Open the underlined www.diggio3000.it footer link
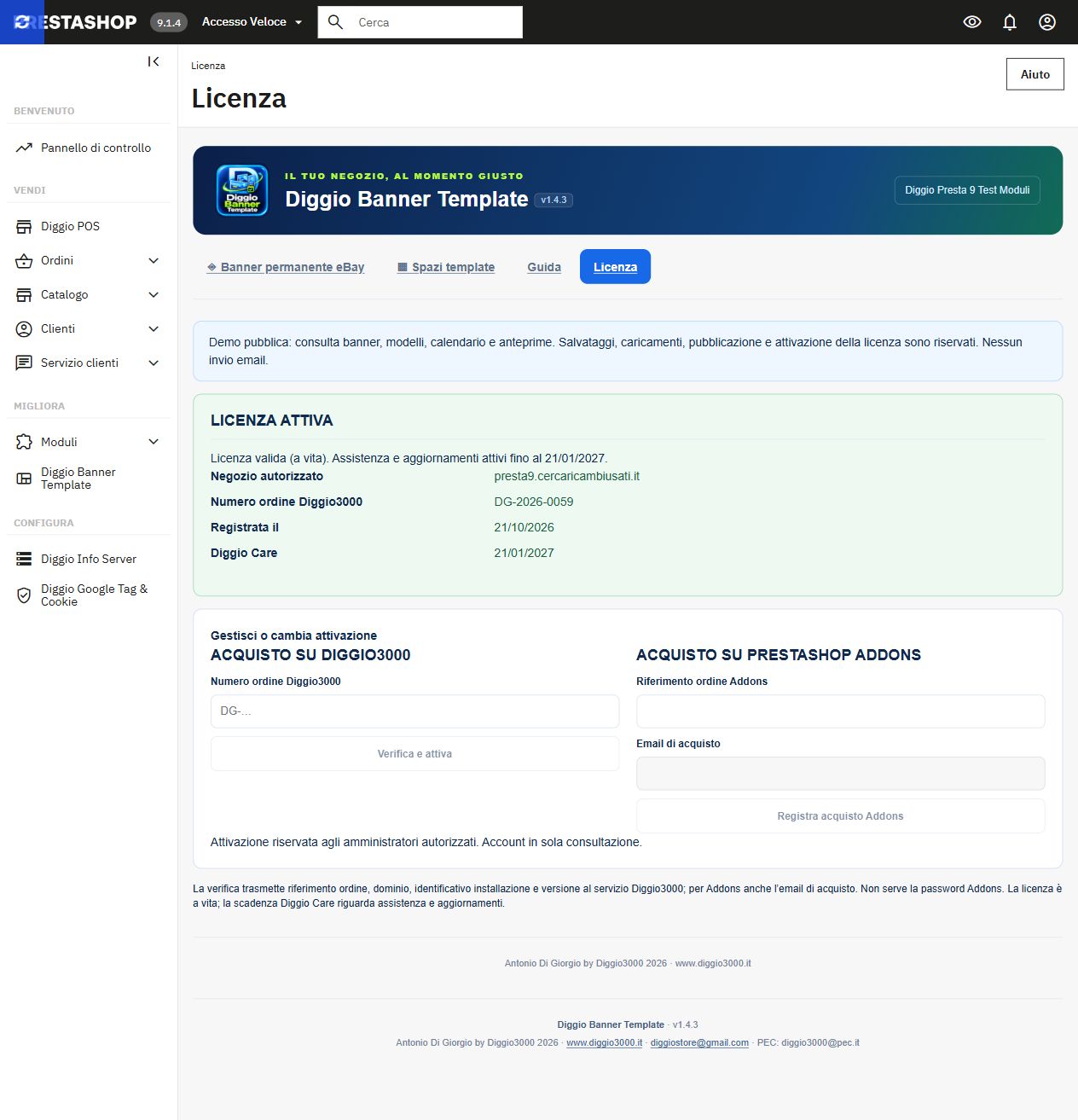This screenshot has height=1120, width=1078. tap(604, 1042)
